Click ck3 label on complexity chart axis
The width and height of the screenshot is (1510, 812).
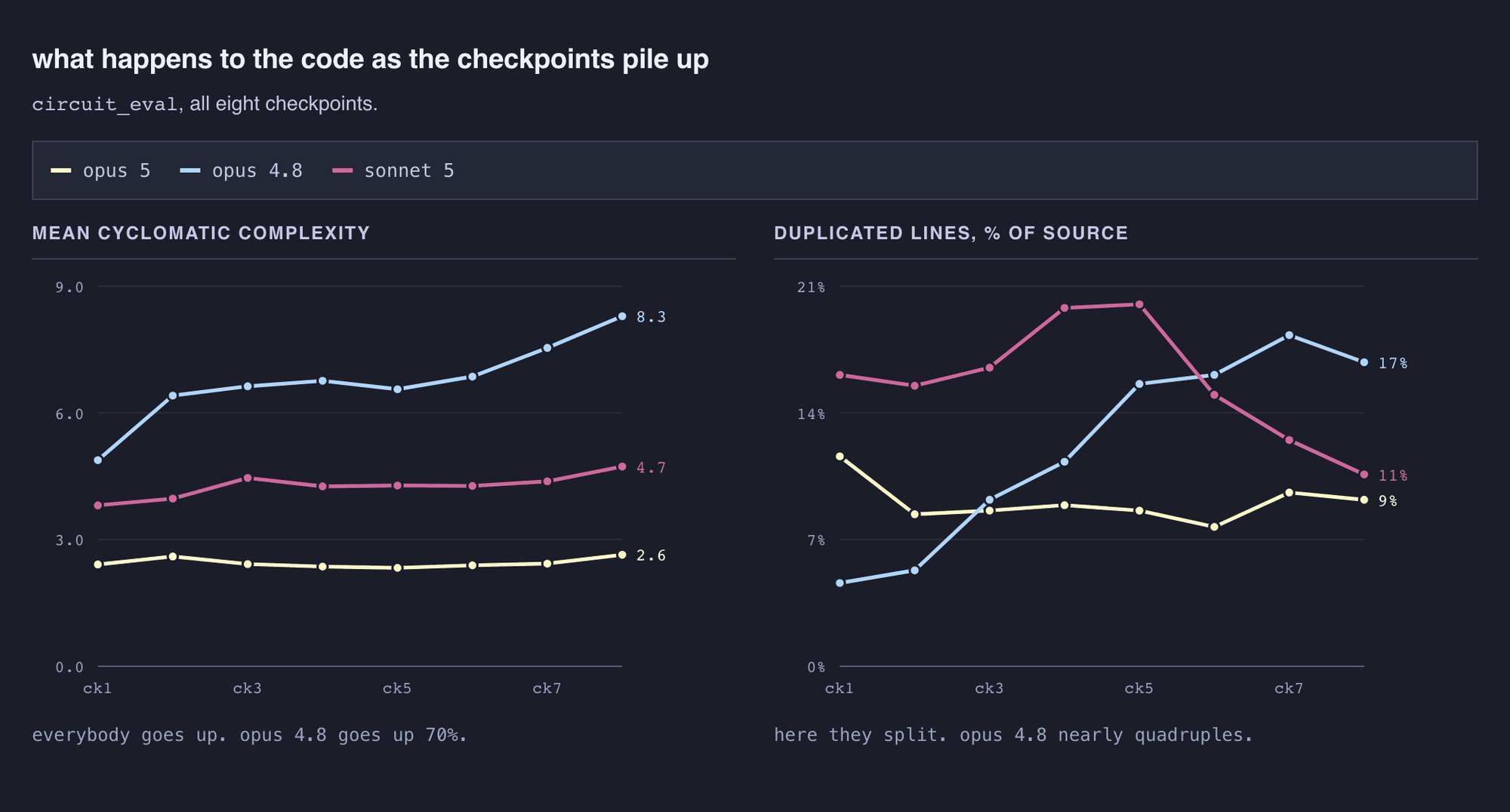(247, 688)
